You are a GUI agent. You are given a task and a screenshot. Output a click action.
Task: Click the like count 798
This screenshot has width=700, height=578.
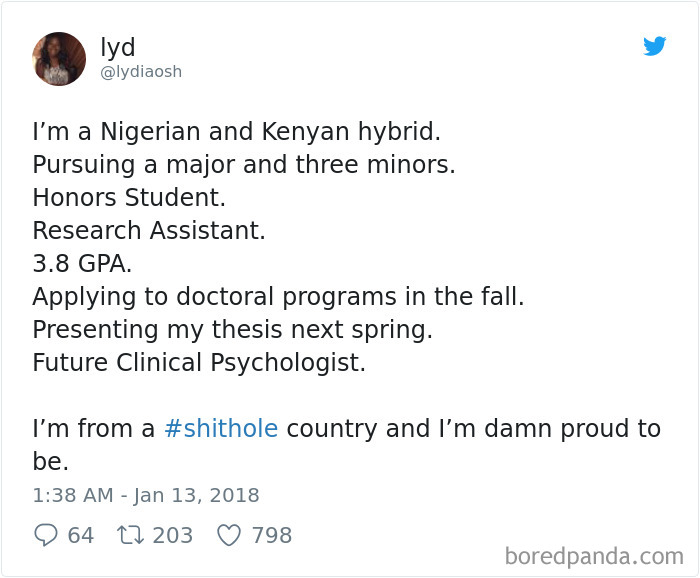[271, 536]
